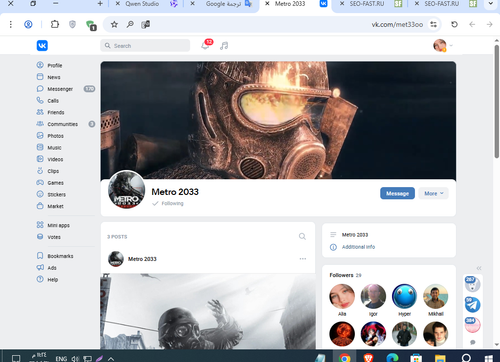Open the notifications bell icon
Screen dimensions: 500x362
(205, 46)
